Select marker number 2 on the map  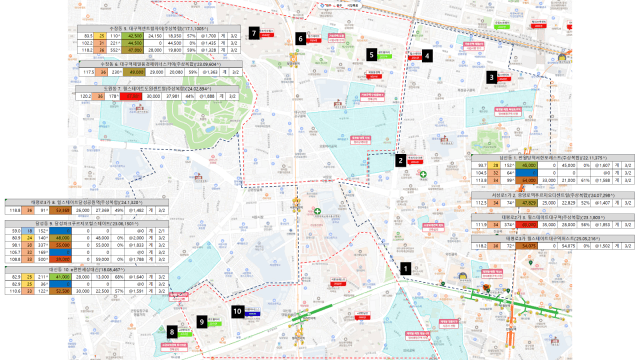pyautogui.click(x=400, y=161)
